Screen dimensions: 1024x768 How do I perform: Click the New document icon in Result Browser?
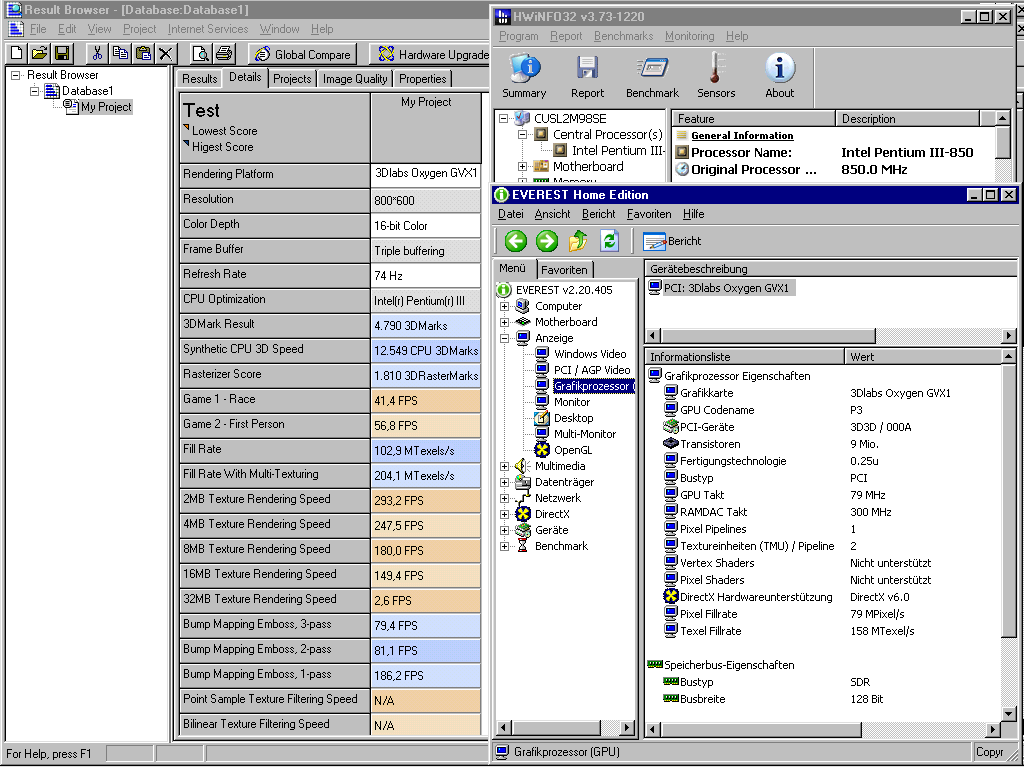(18, 54)
